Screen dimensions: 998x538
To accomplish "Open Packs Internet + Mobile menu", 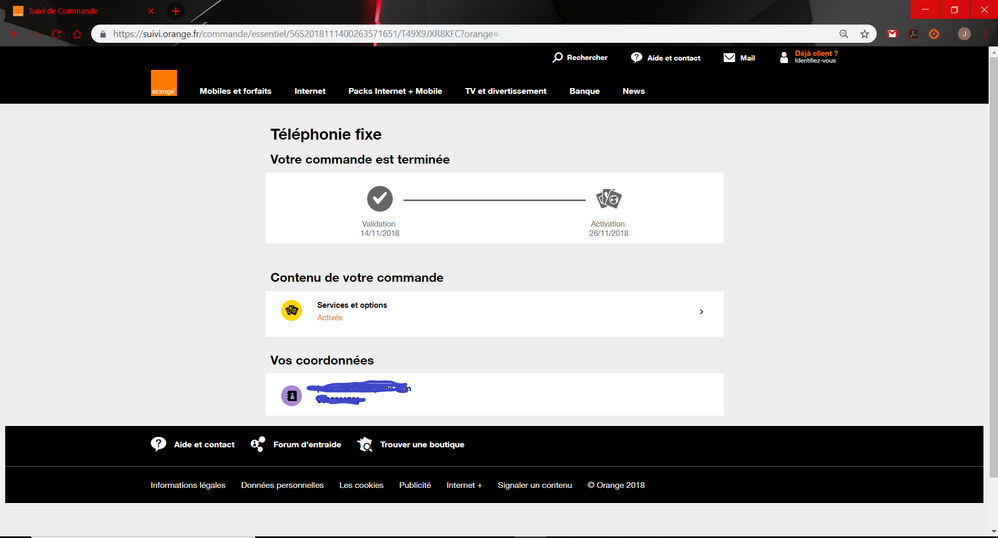I will coord(395,91).
